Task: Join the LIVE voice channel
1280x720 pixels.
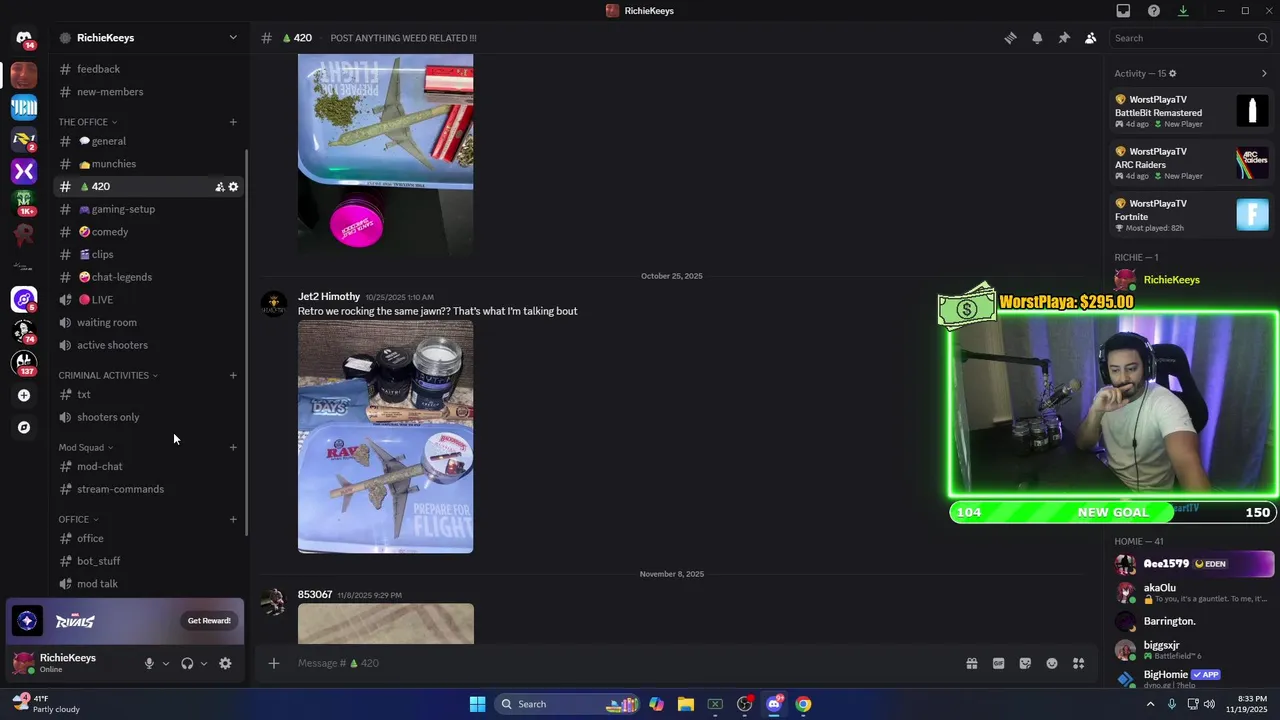Action: coord(149,300)
